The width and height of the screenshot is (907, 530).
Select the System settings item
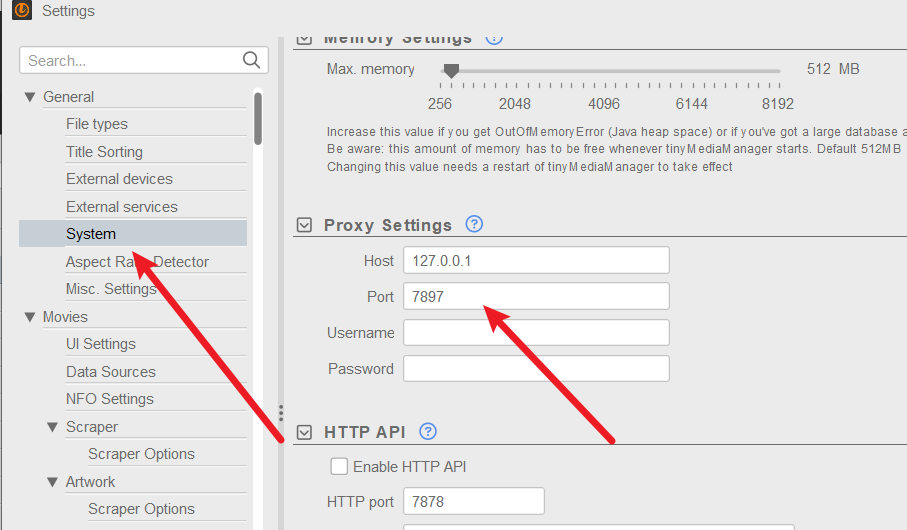(133, 234)
